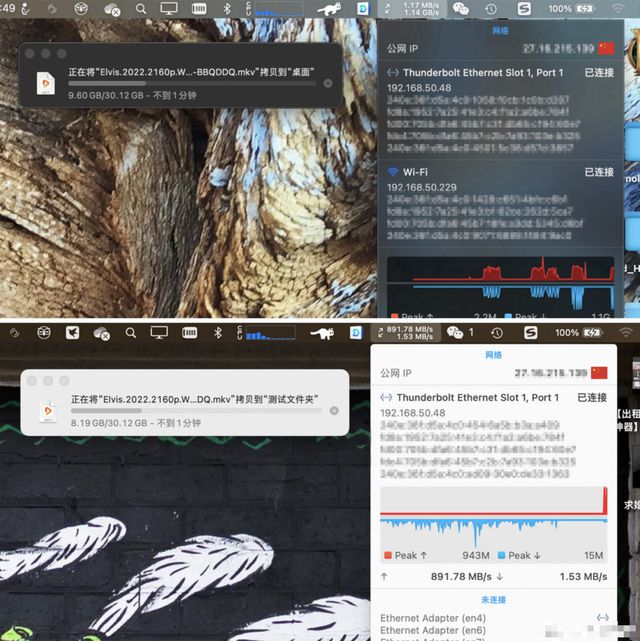The width and height of the screenshot is (640, 641).
Task: Click the 'Peak ↓' download legend in light panel
Action: click(x=519, y=556)
